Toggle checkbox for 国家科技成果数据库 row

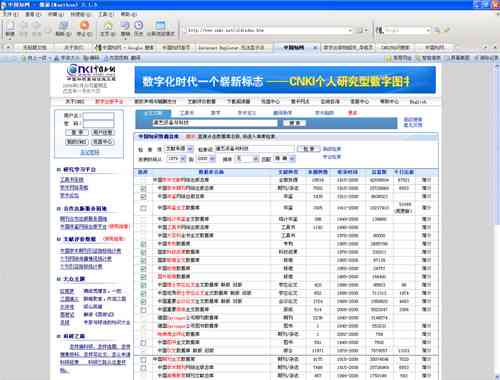[143, 252]
